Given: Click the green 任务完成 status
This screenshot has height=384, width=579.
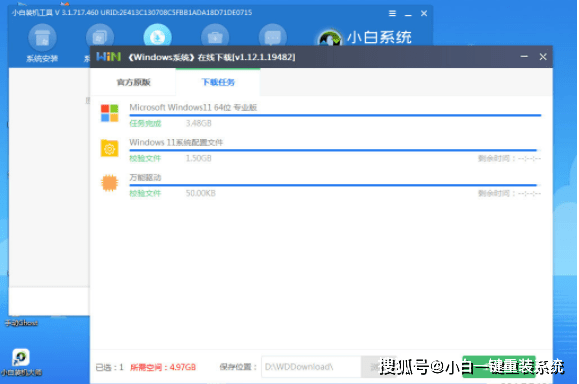Looking at the screenshot, I should (145, 123).
